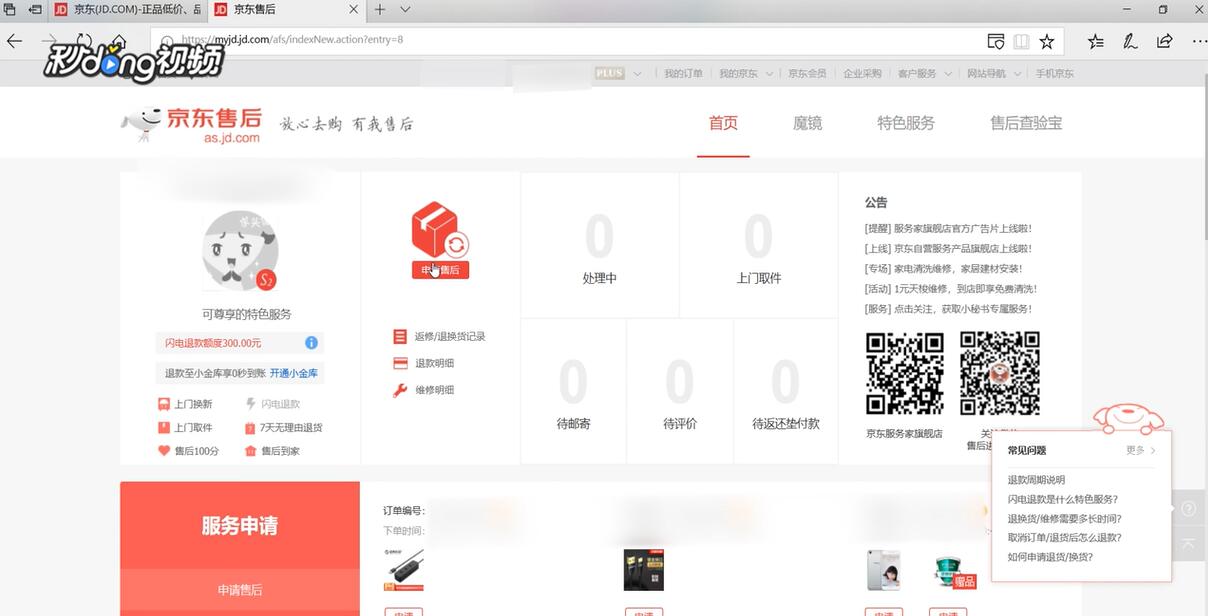Click the 待返还垫付款 count tile
This screenshot has height=616, width=1208.
[x=786, y=391]
